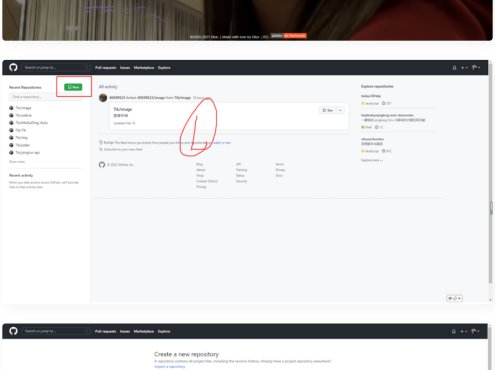Click the RSS icon beside Subscribe to news feed

click(x=101, y=149)
